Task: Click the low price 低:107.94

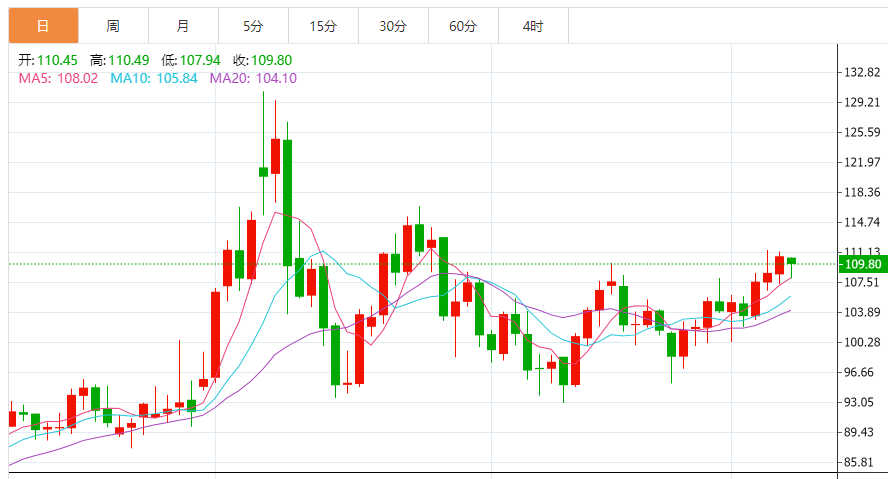Action: coord(191,60)
